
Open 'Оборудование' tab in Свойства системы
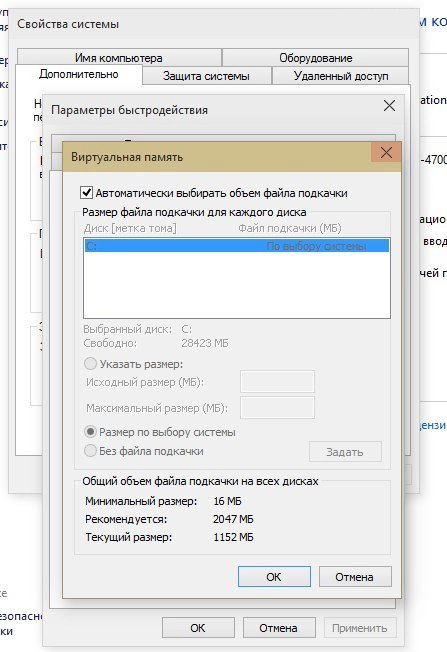pyautogui.click(x=316, y=57)
